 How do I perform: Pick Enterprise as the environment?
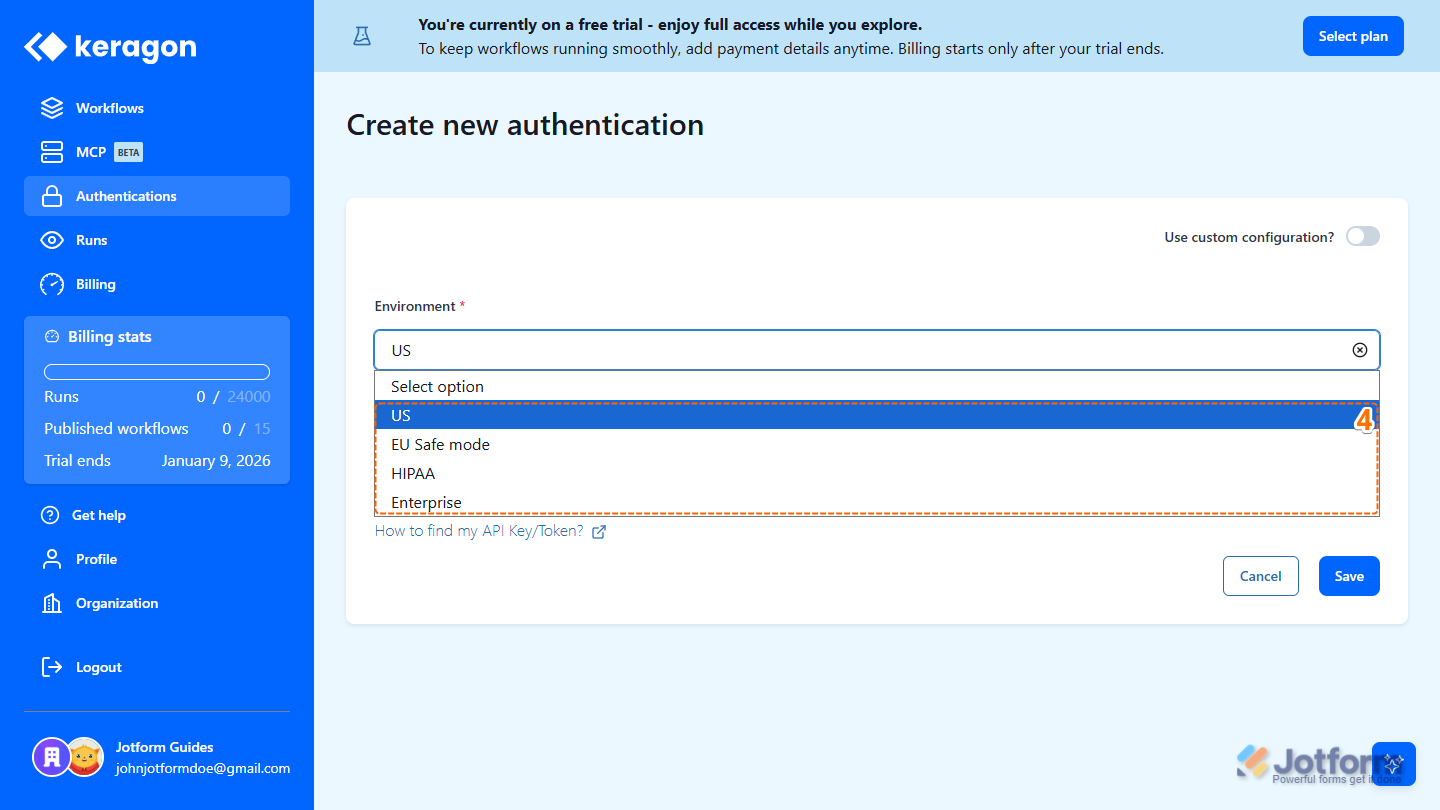(426, 501)
